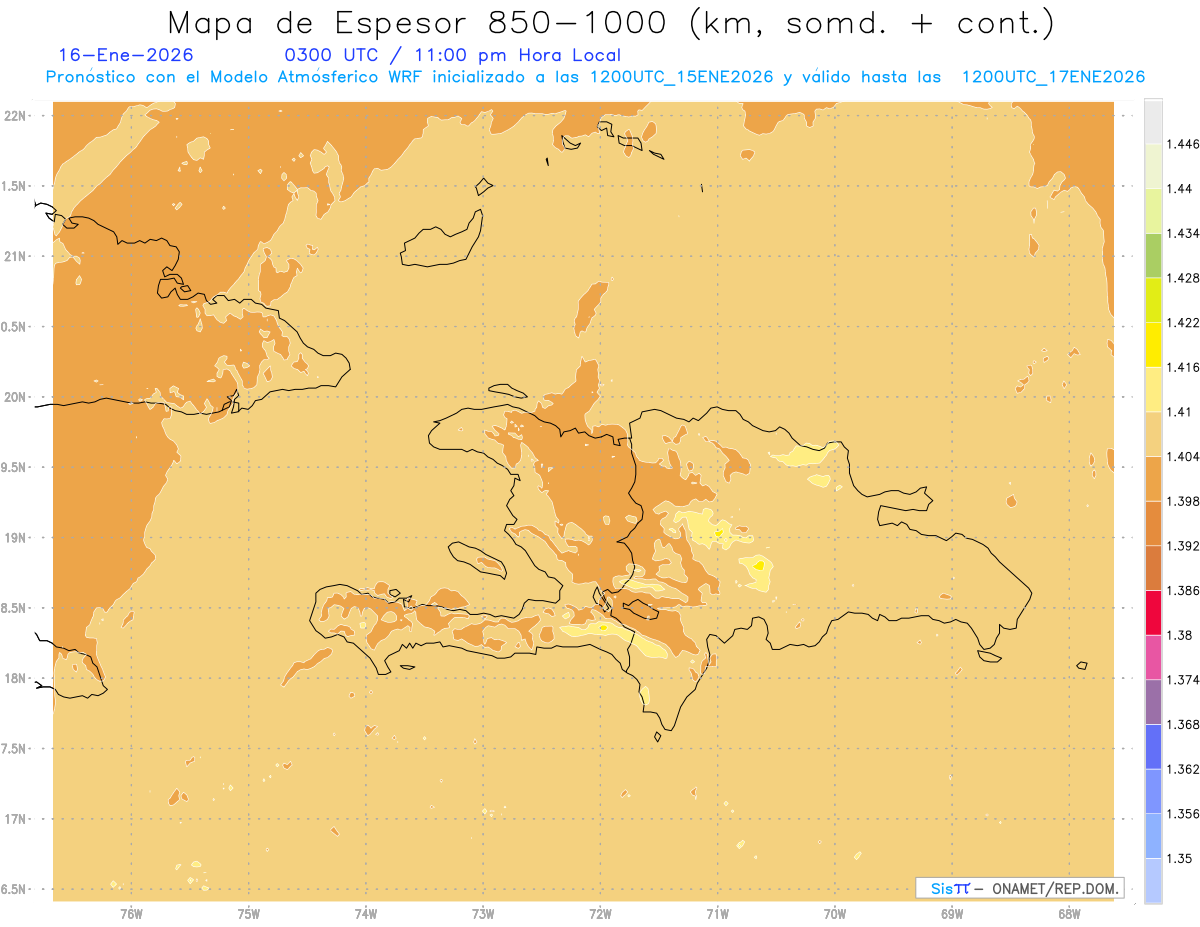Screen dimensions: 1200x927
Task: Click the colorbar value '1.416'
Action: click(x=1183, y=368)
